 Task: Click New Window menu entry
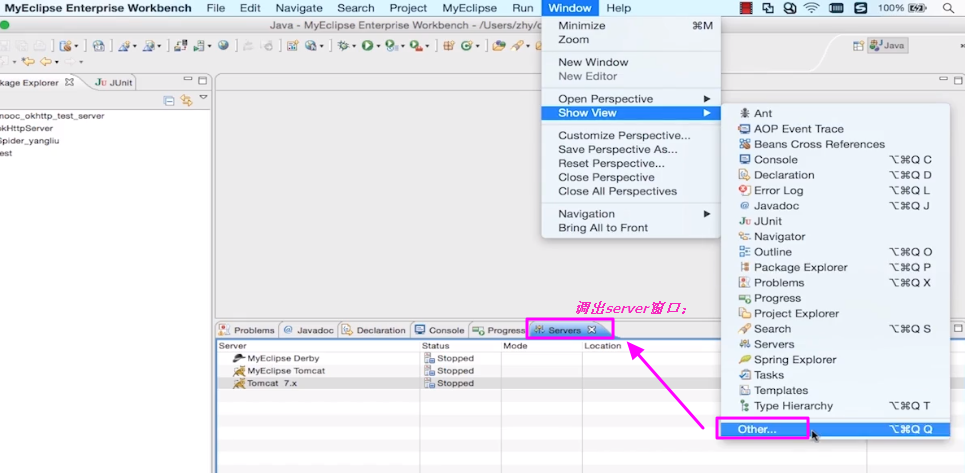[x=630, y=62]
